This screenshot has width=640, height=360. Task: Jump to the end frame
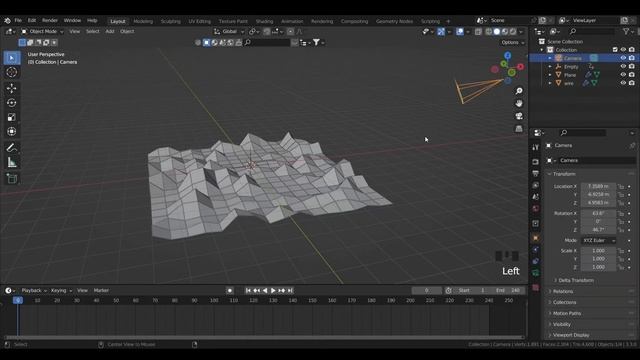(290, 291)
